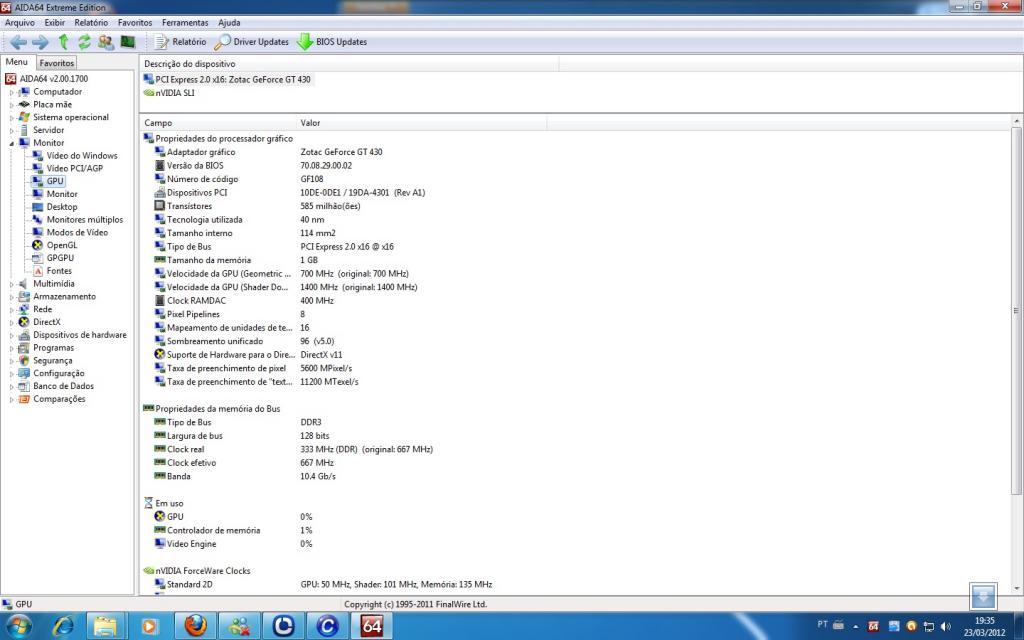Click the Programas icon in the tree

[24, 348]
